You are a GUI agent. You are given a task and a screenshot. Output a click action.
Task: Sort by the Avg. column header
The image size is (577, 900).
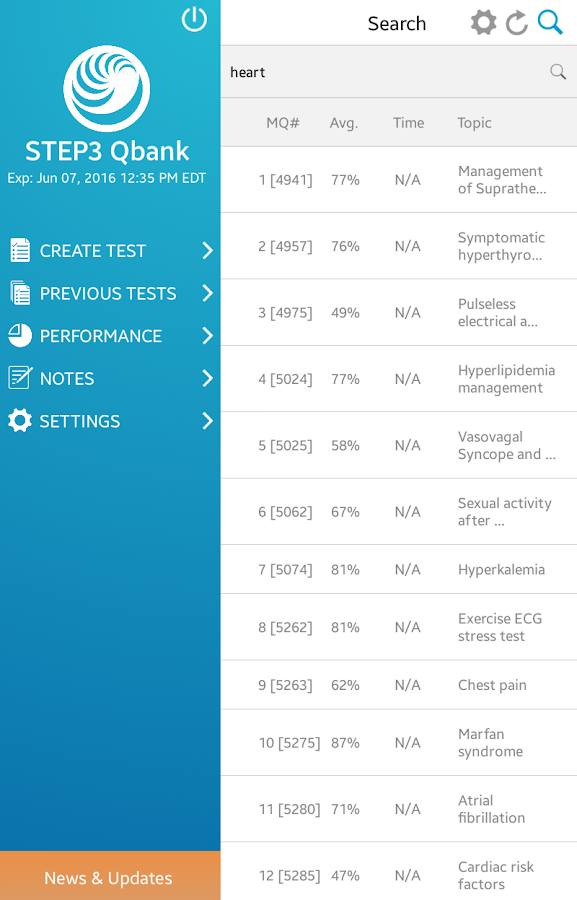click(x=344, y=123)
